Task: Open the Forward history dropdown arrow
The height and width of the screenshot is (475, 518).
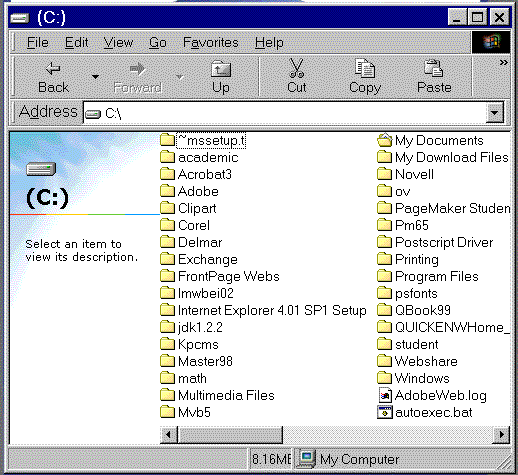Action: pos(180,77)
